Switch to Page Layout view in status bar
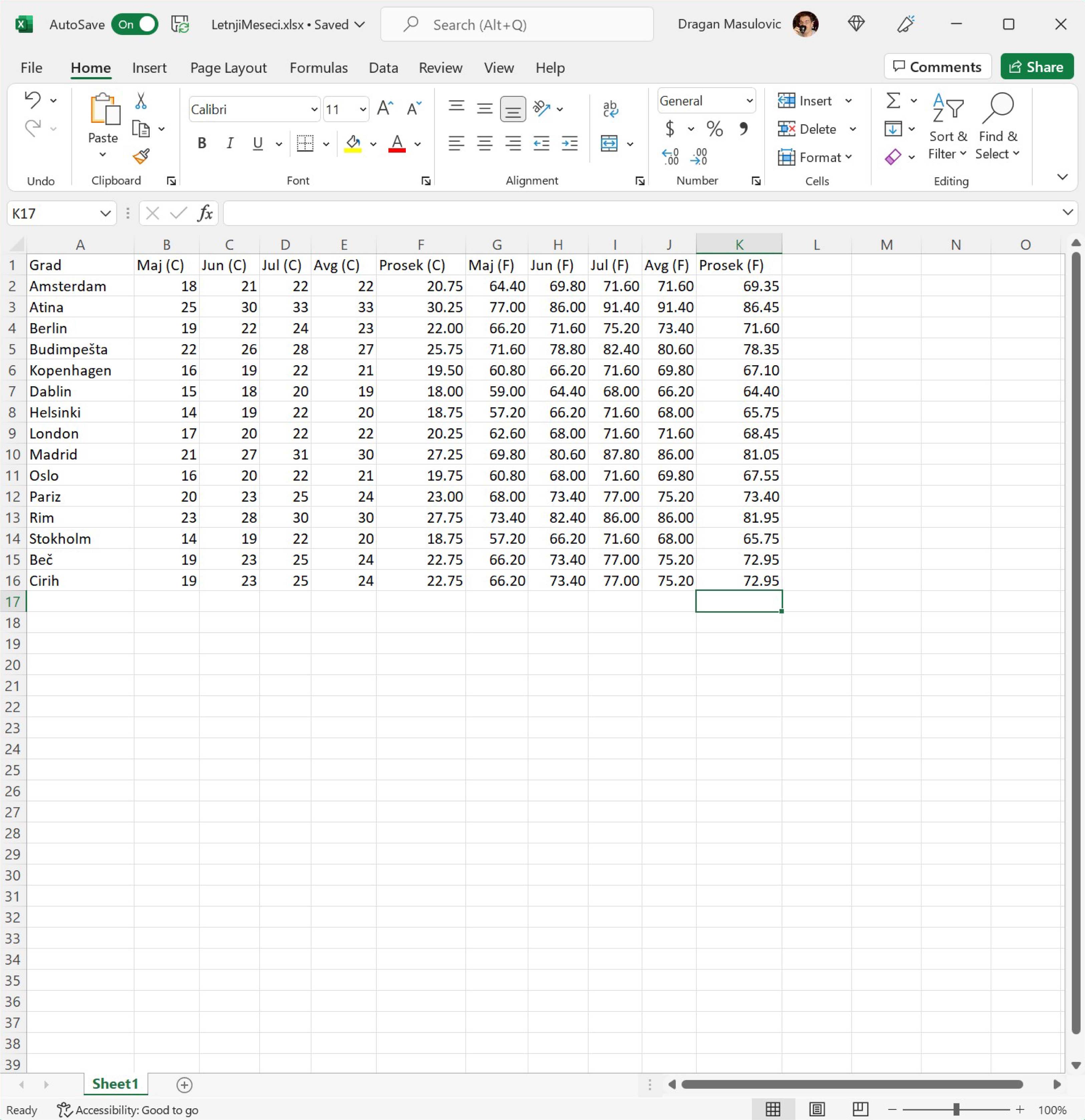This screenshot has height=1120, width=1085. 816,1109
